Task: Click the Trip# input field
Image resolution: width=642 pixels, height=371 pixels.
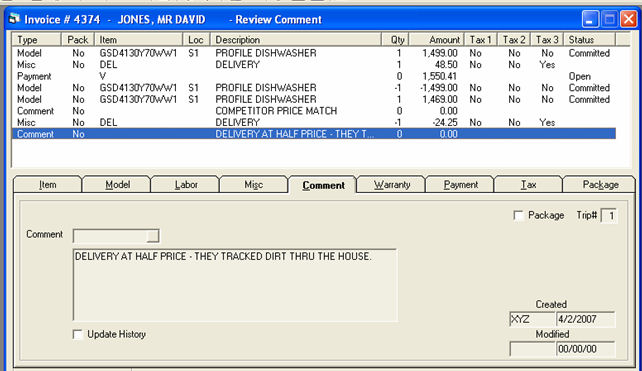Action: [x=608, y=216]
